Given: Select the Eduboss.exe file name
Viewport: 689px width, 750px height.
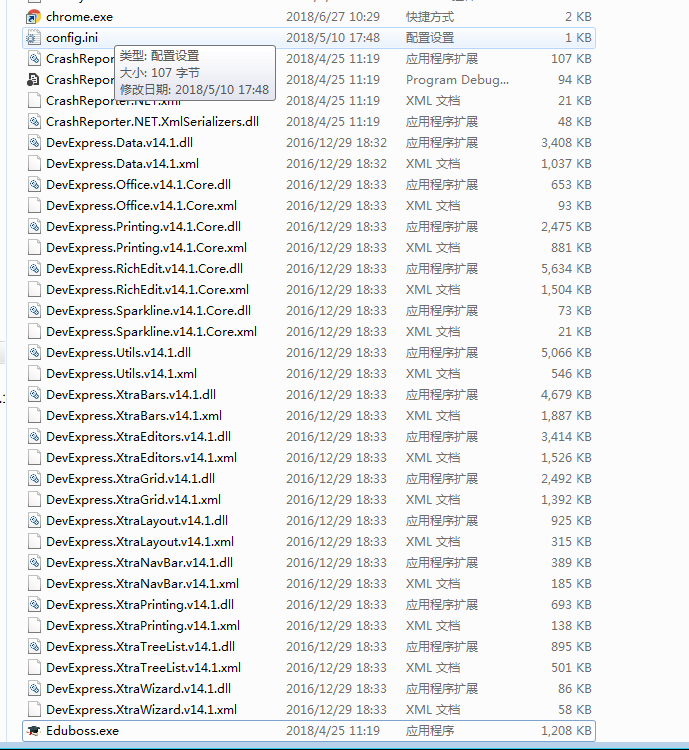Looking at the screenshot, I should 82,730.
